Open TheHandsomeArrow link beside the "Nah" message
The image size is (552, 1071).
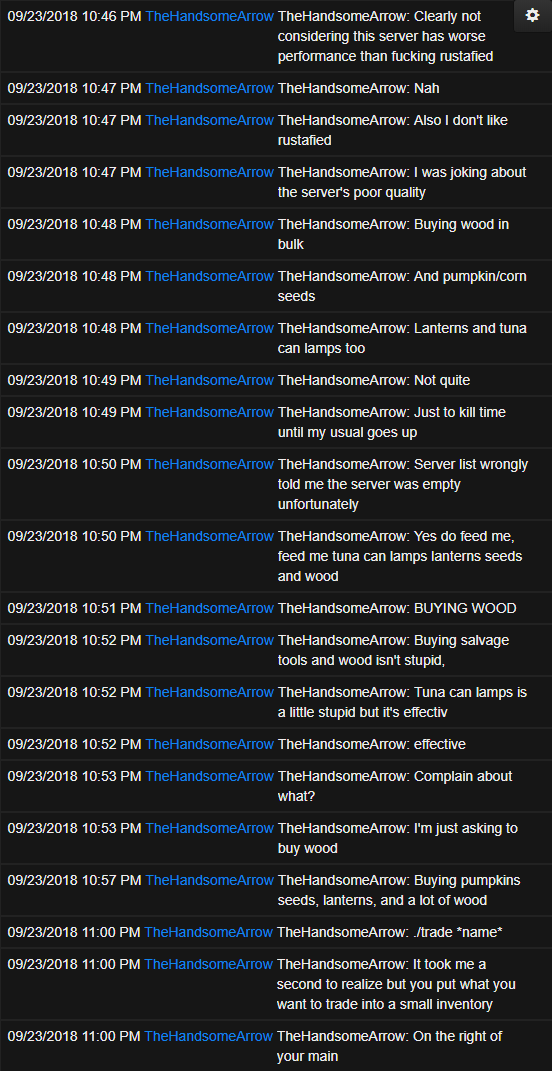[210, 87]
